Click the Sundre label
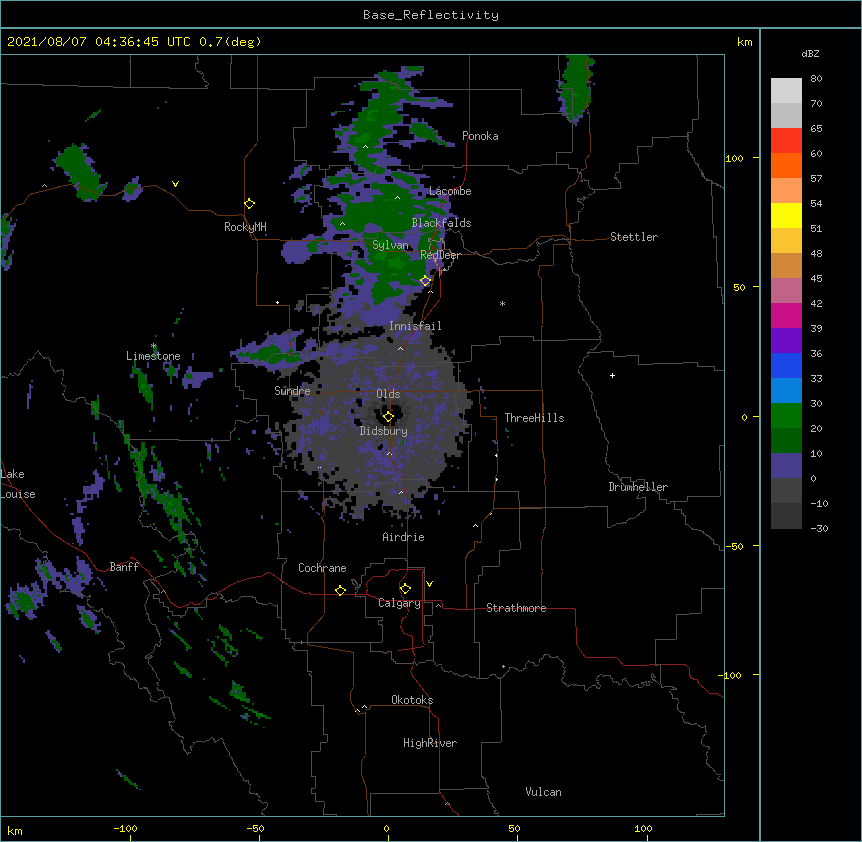 pyautogui.click(x=292, y=391)
